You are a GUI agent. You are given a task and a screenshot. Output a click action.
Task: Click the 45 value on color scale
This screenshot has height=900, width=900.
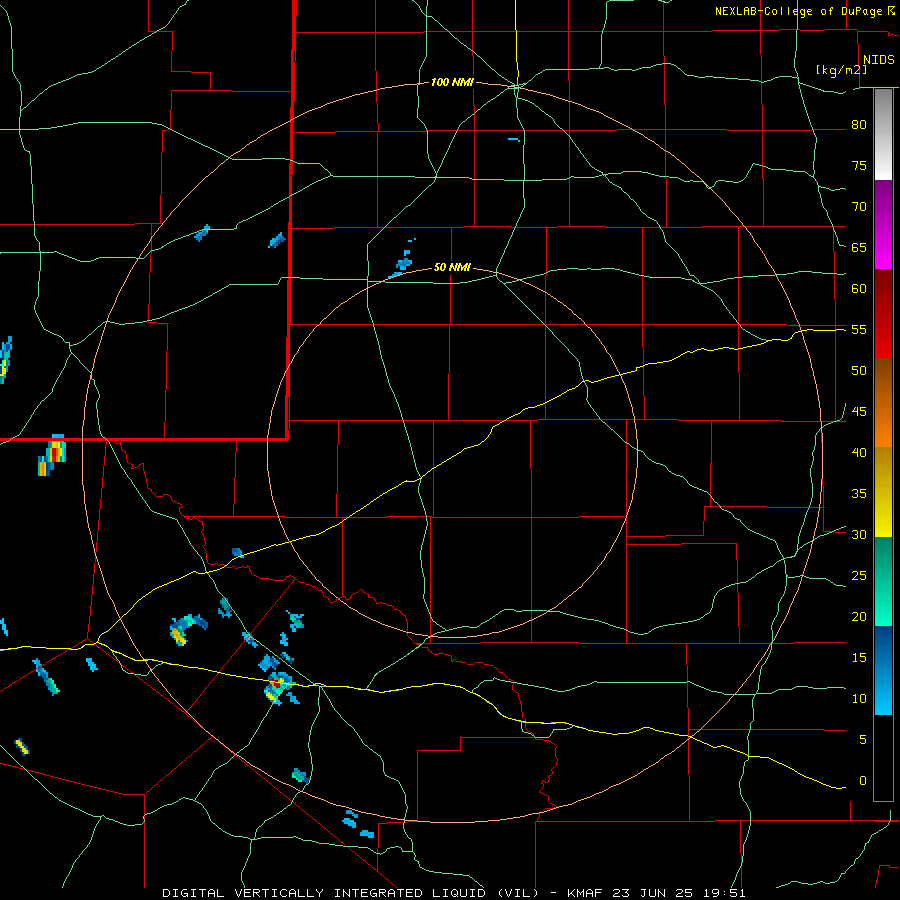coord(859,412)
